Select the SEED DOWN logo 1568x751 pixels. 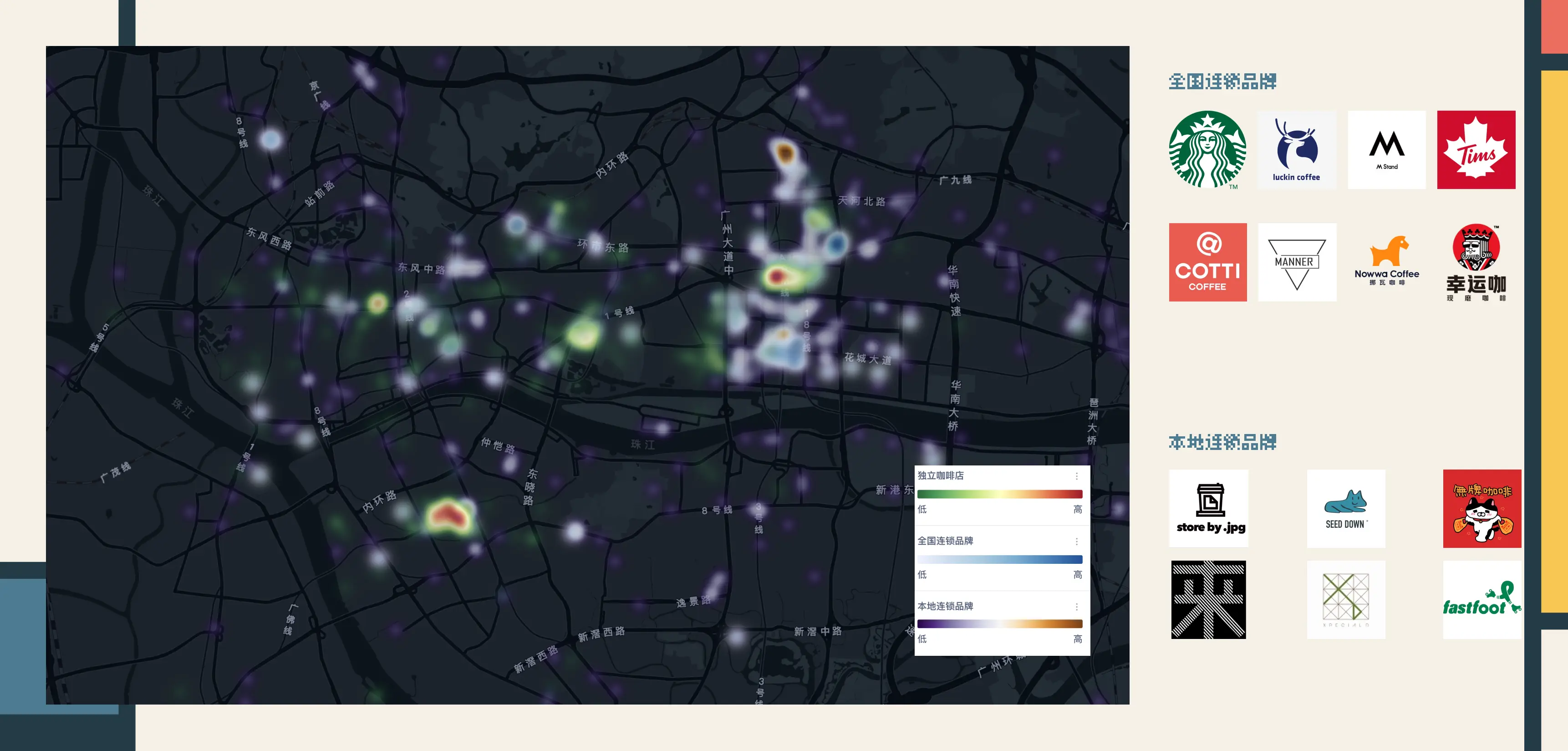click(1345, 508)
